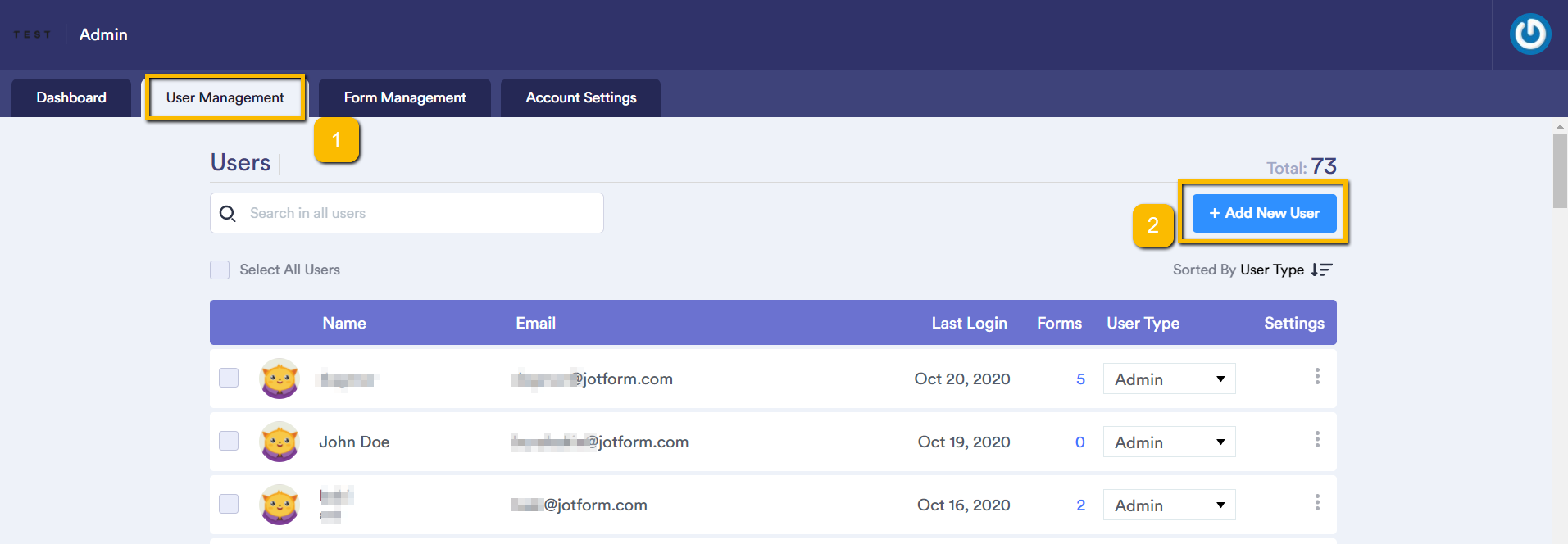Image resolution: width=1568 pixels, height=544 pixels.
Task: Click John Doe's avatar image
Action: click(280, 442)
